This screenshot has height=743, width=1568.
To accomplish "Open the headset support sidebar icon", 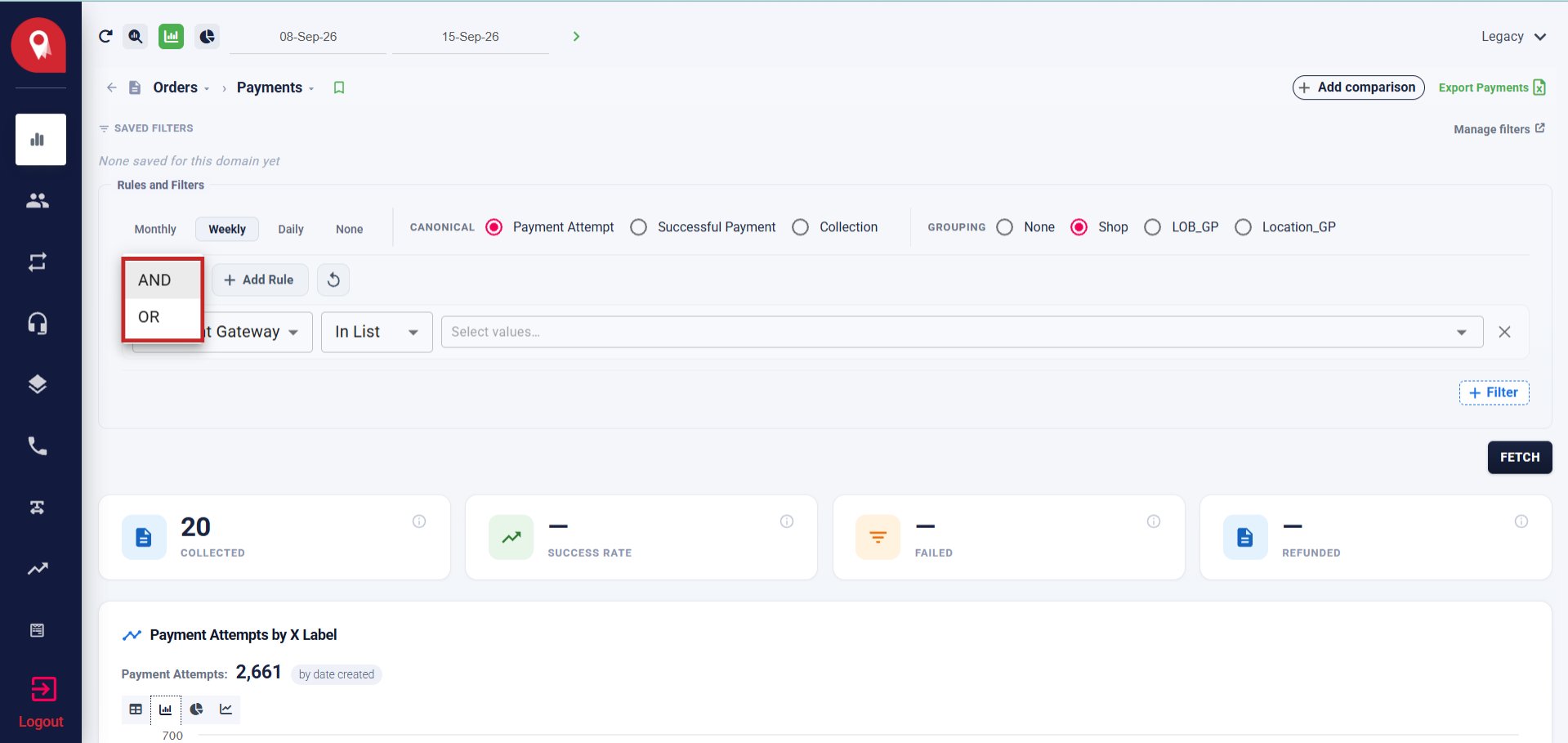I will click(38, 324).
